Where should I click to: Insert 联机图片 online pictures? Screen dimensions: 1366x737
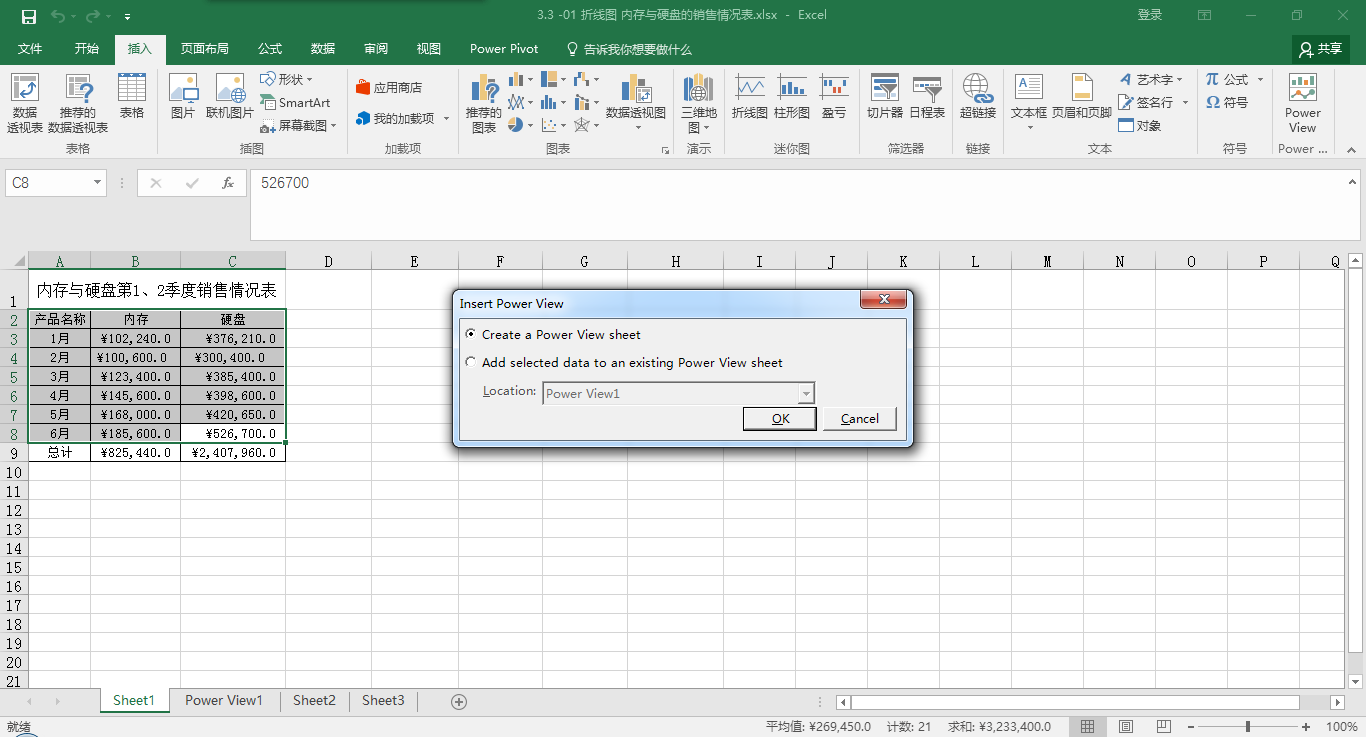tap(230, 96)
